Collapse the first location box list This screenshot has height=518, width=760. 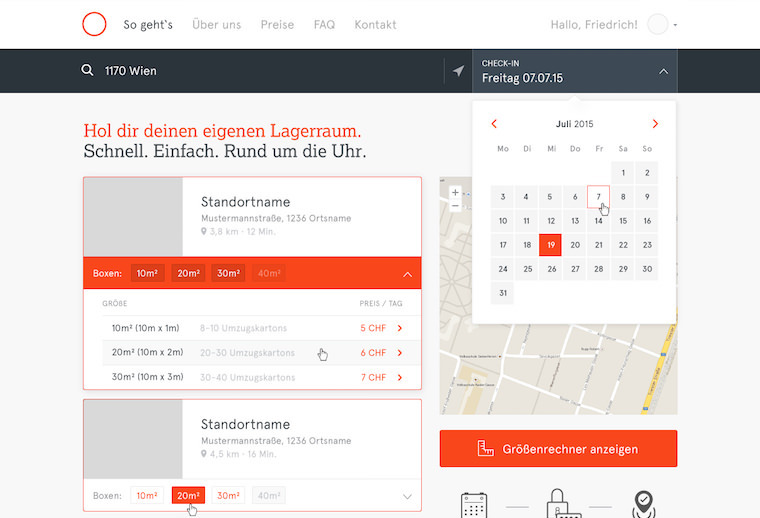point(407,273)
